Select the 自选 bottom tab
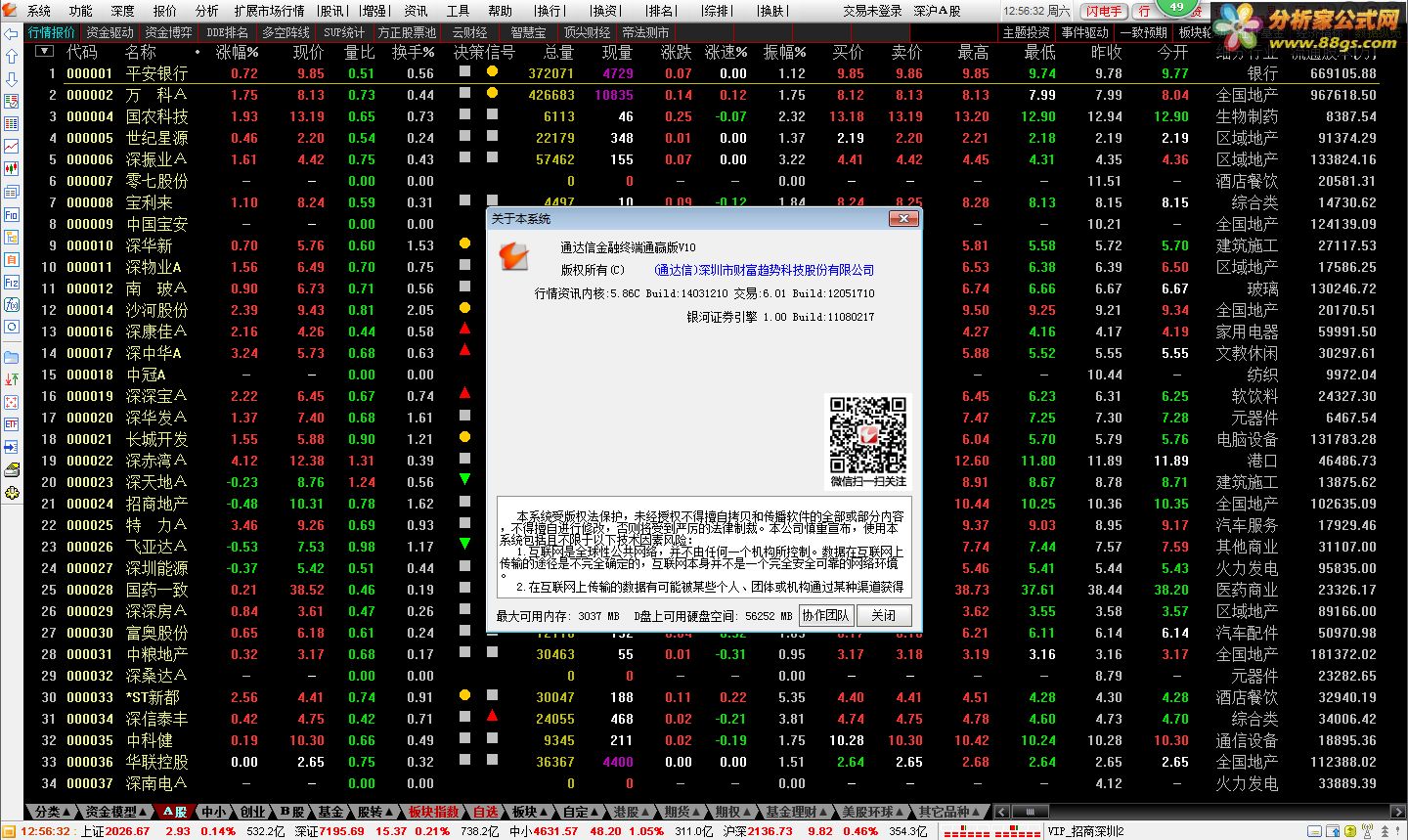The image size is (1408, 840). tap(486, 812)
